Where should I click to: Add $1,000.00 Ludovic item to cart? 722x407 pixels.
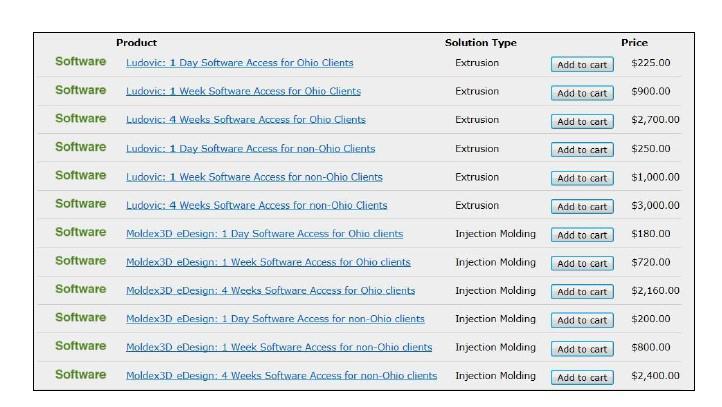tap(582, 179)
